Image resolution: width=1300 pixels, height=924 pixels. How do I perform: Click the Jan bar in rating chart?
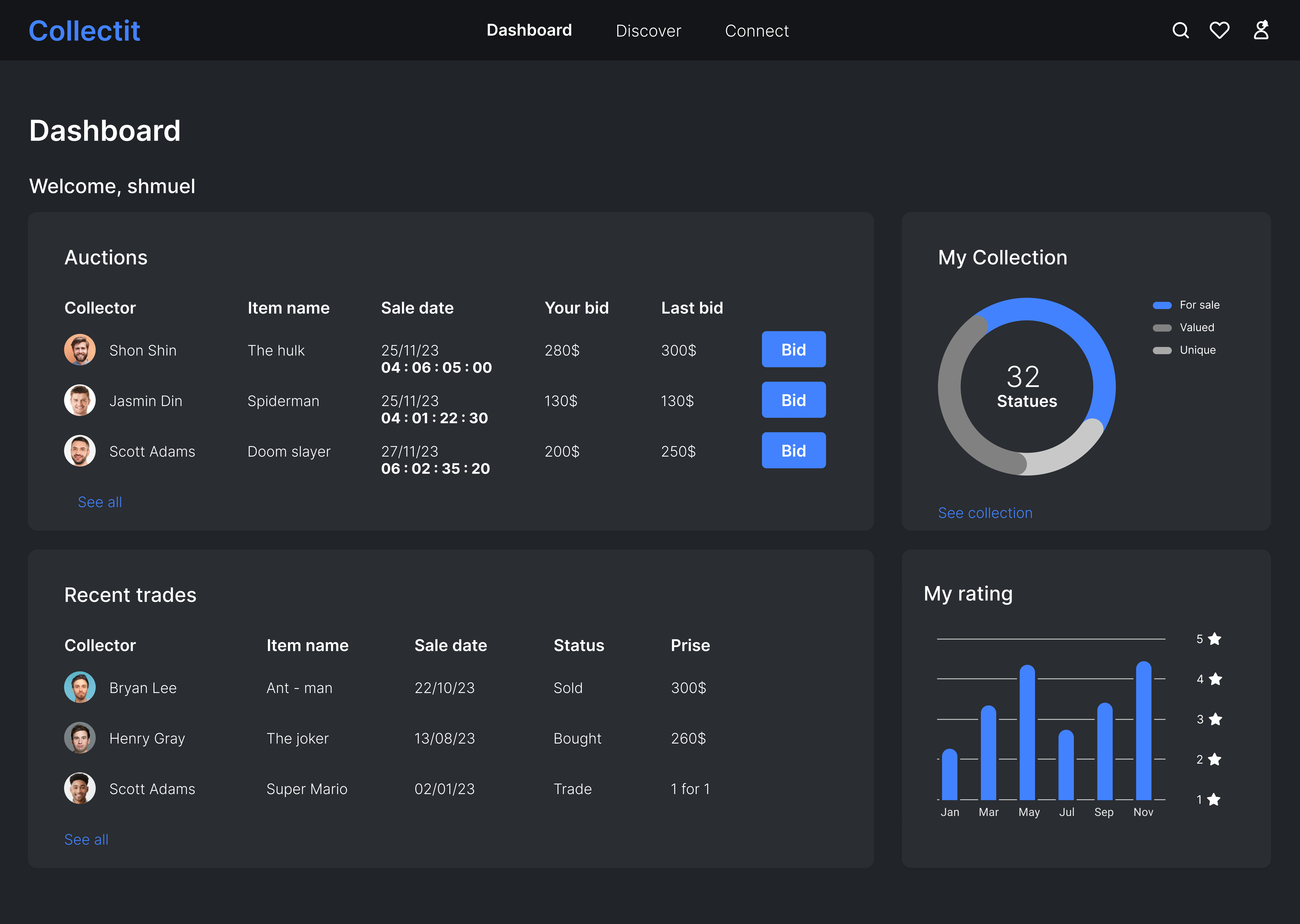click(949, 774)
